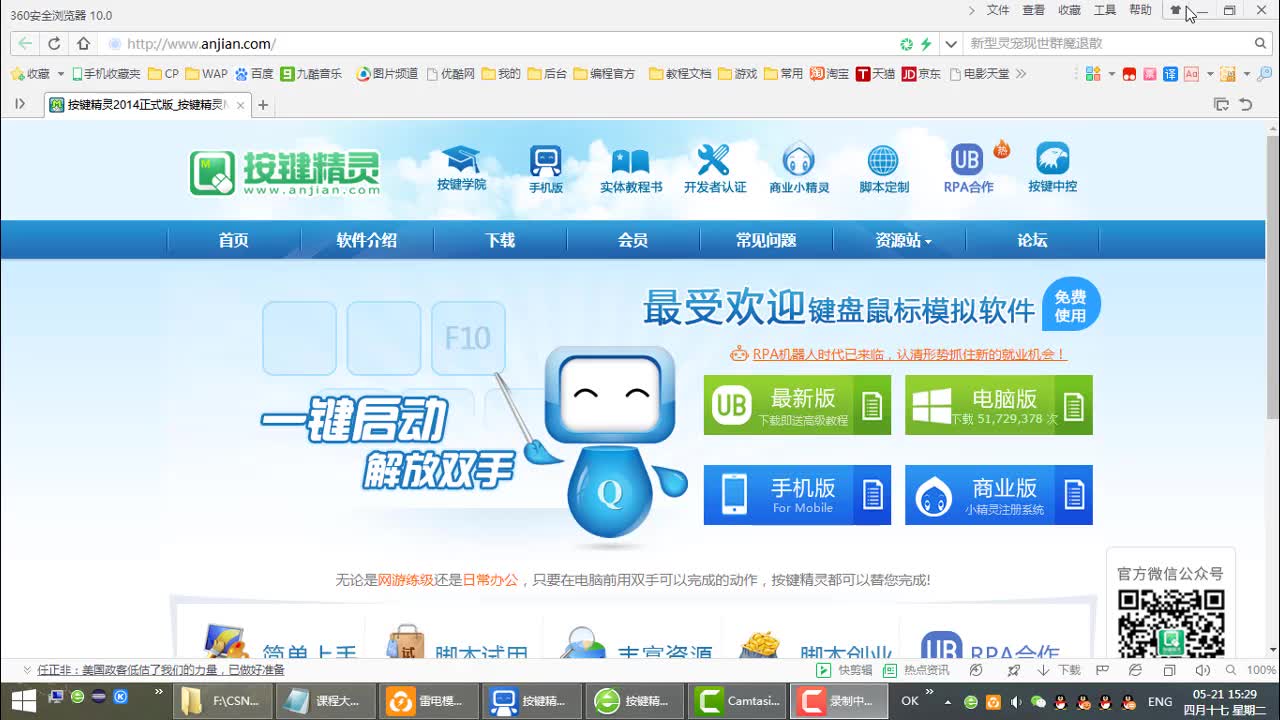Open the 淘宝 bookmark

coord(830,73)
